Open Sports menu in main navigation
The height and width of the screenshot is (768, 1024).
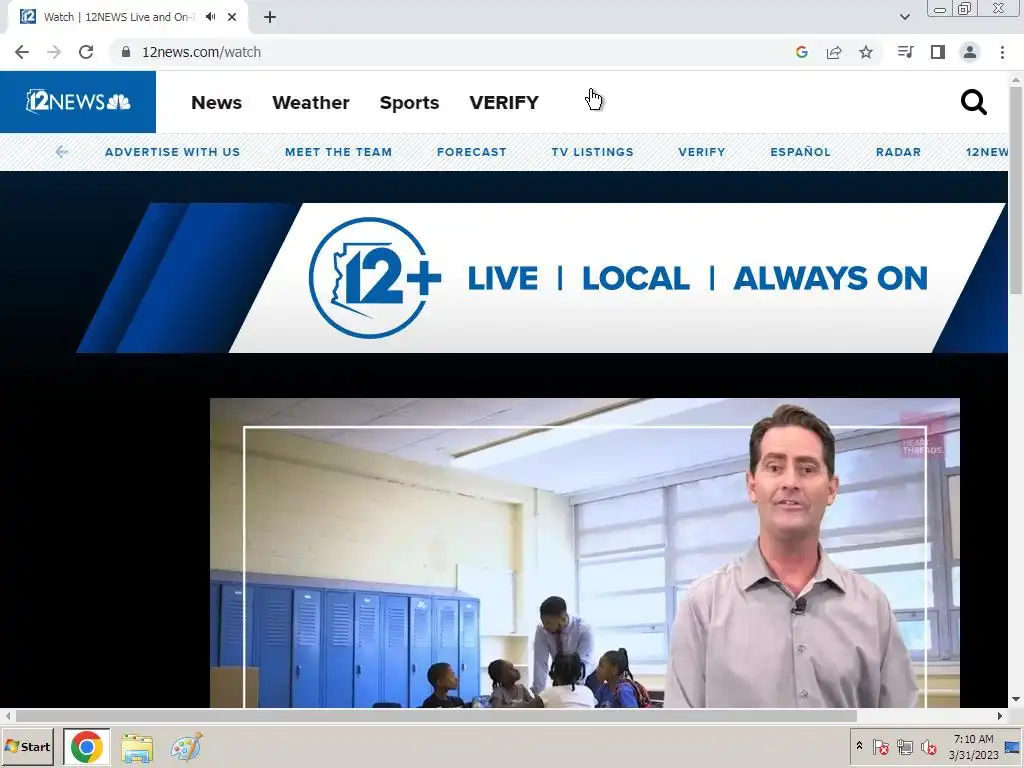click(409, 103)
